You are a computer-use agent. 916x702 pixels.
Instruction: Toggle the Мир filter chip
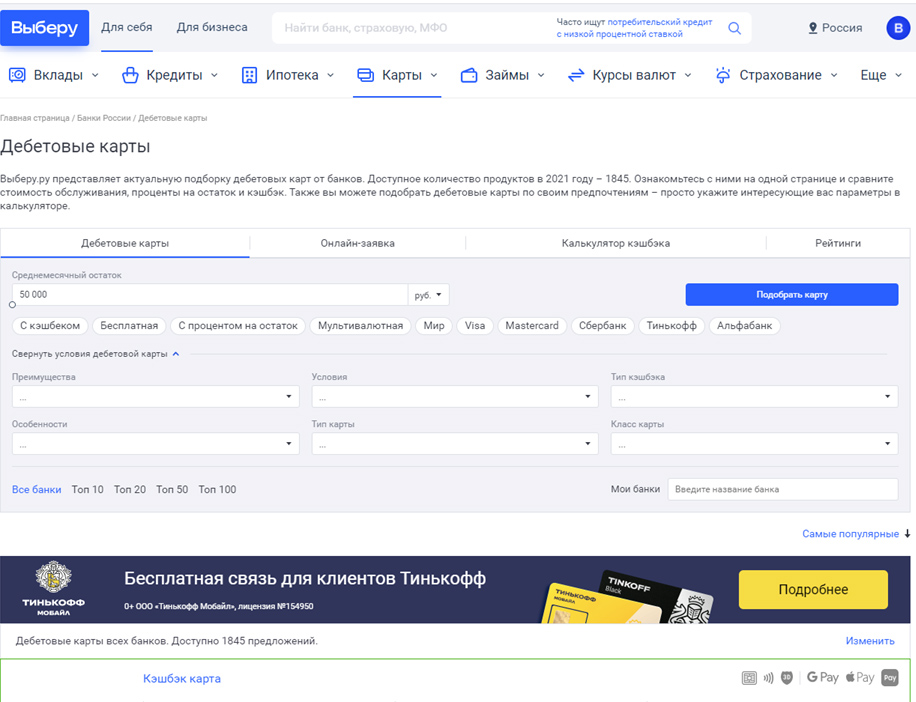coord(434,326)
